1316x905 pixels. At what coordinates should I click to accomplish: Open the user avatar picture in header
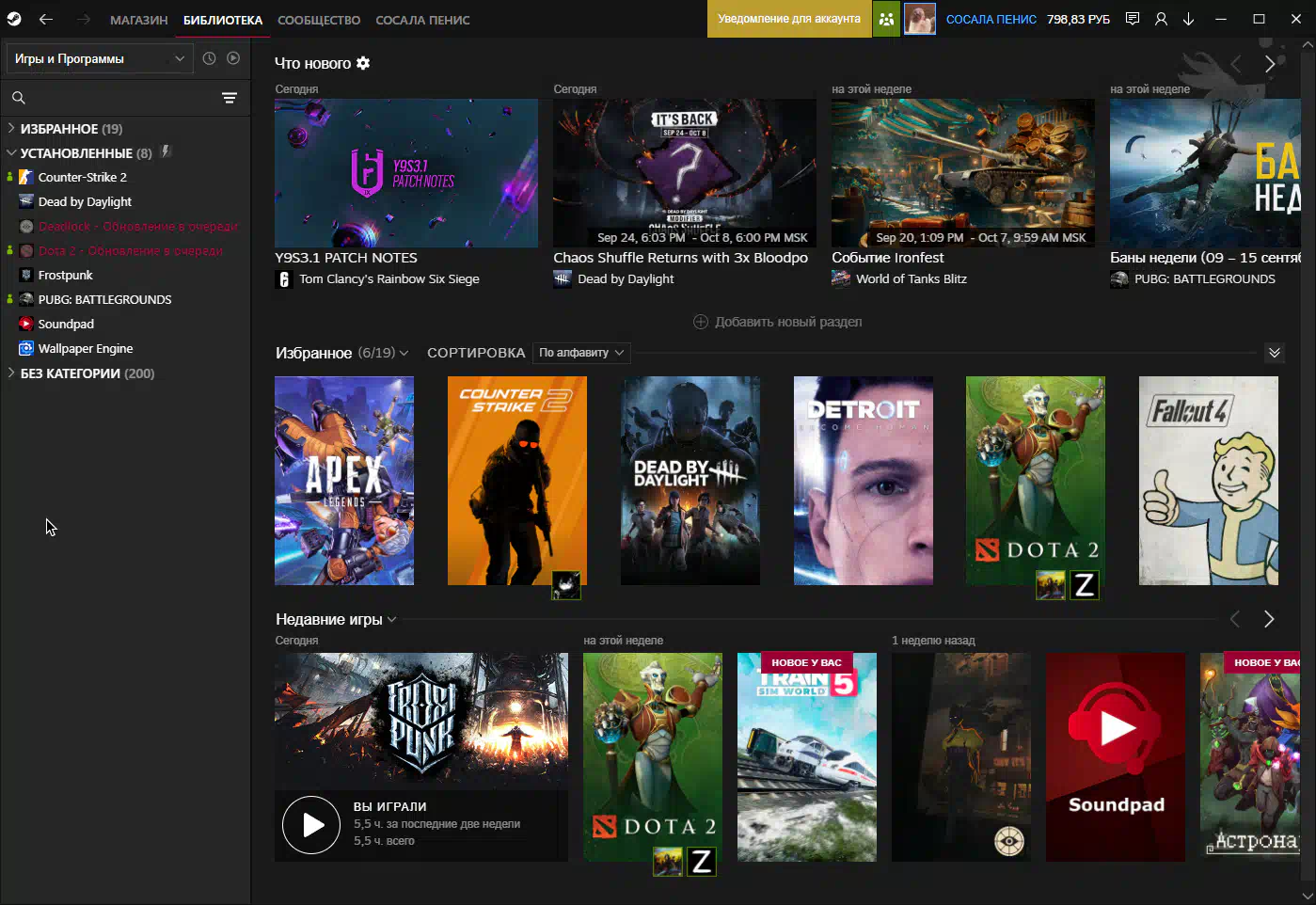point(919,19)
